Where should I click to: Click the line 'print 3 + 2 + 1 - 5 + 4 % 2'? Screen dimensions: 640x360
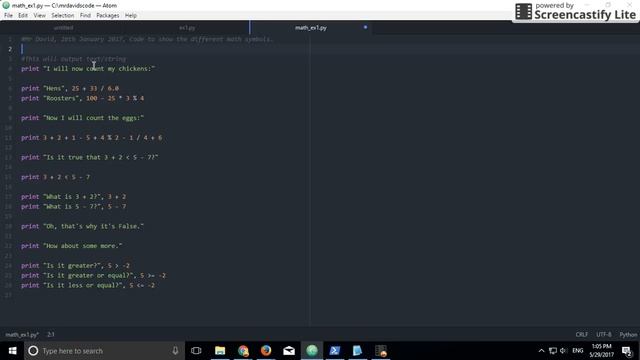coord(91,138)
